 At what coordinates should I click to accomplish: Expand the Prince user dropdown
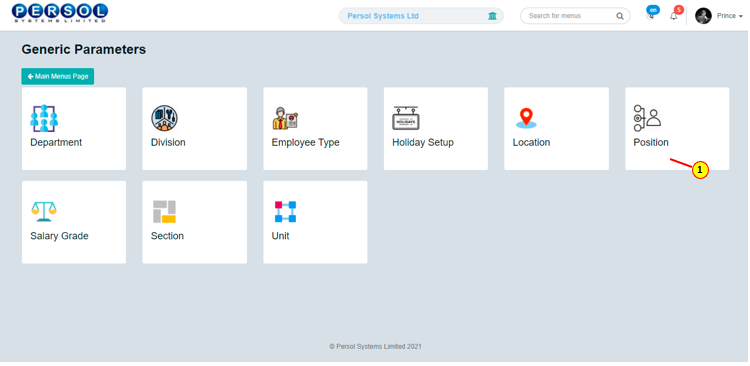pos(729,16)
